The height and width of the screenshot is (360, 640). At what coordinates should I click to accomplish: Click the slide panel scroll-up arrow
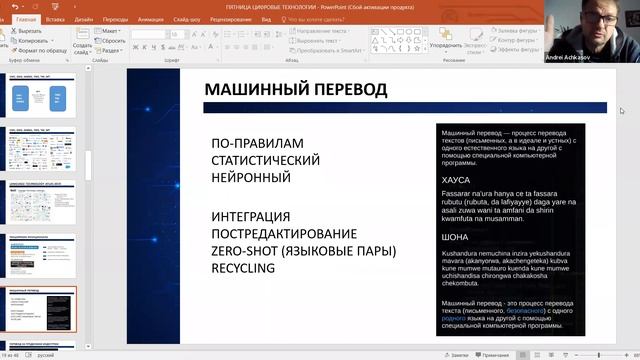(x=88, y=69)
